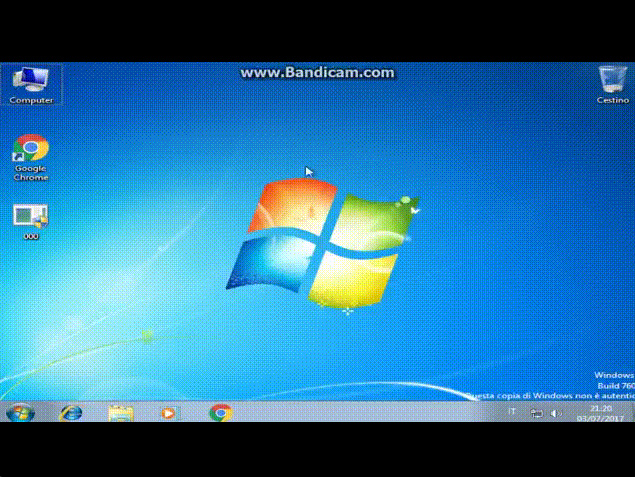Open the network tray icon
Viewport: 635px width, 477px height.
[x=536, y=413]
